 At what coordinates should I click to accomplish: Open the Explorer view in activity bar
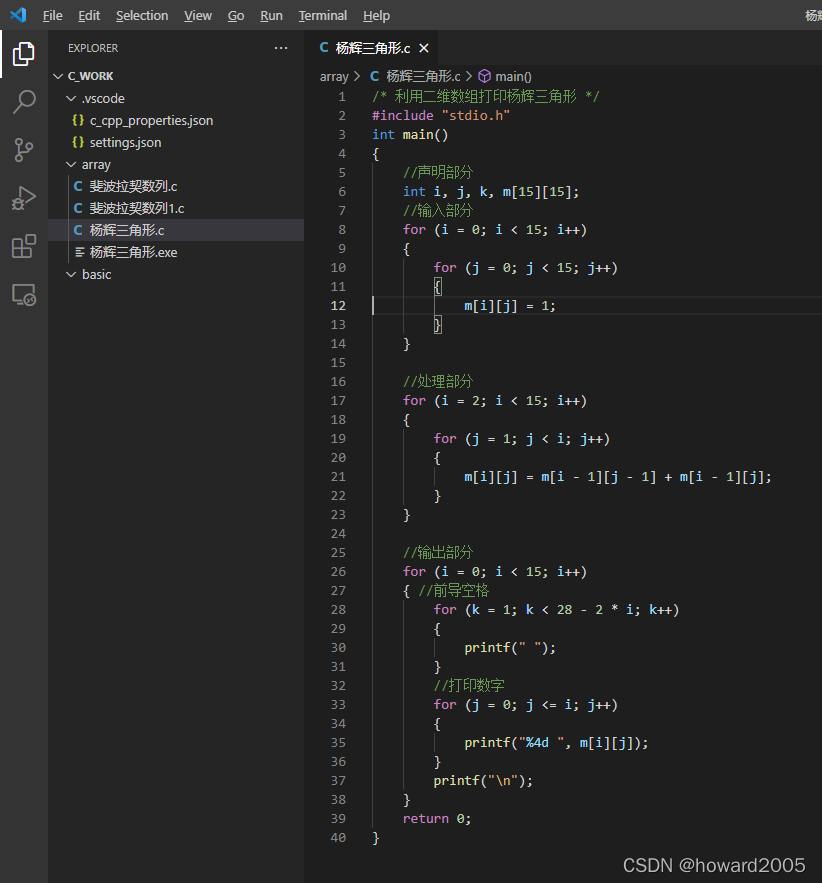pyautogui.click(x=24, y=54)
